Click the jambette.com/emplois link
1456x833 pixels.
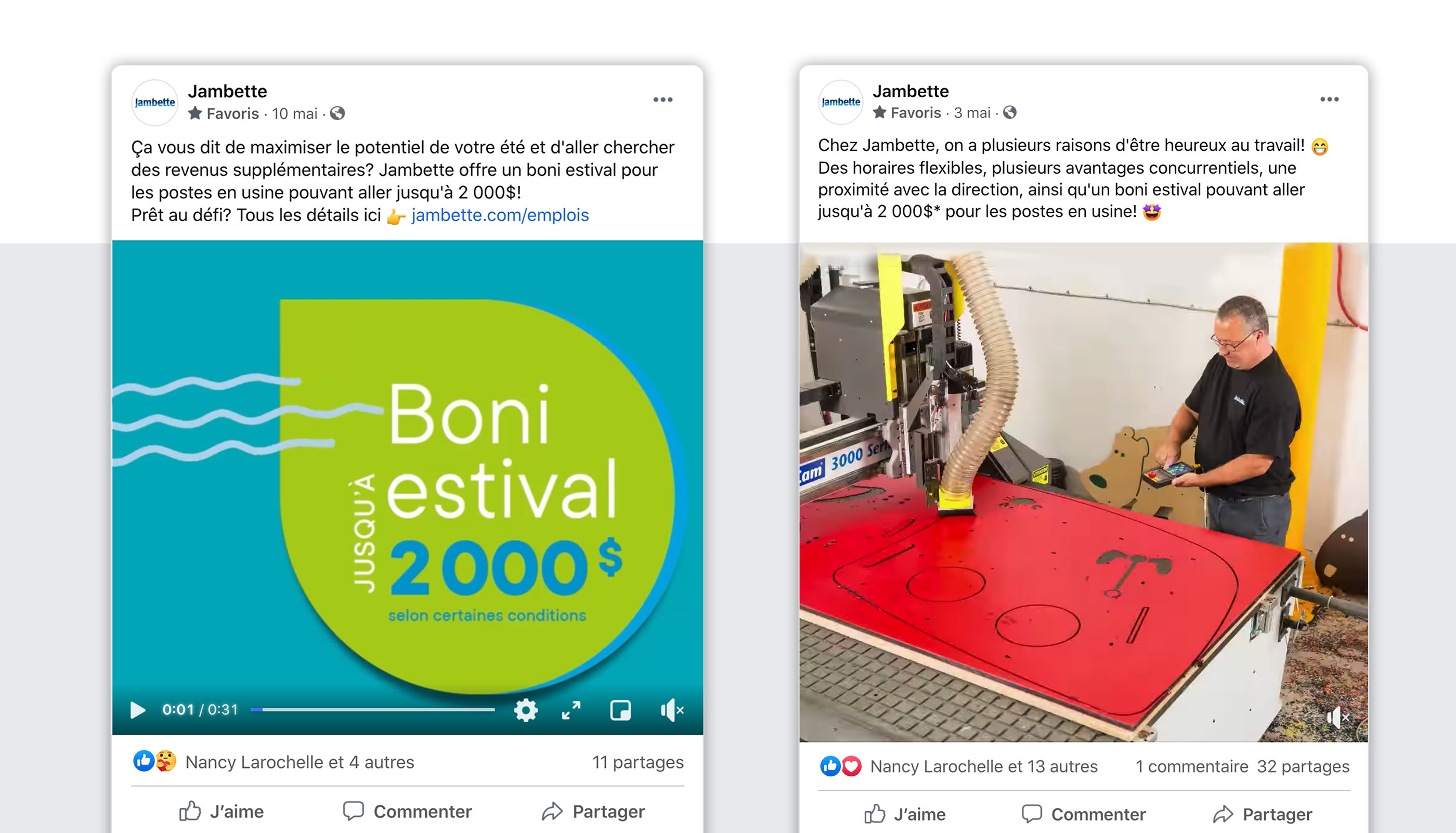(x=500, y=215)
